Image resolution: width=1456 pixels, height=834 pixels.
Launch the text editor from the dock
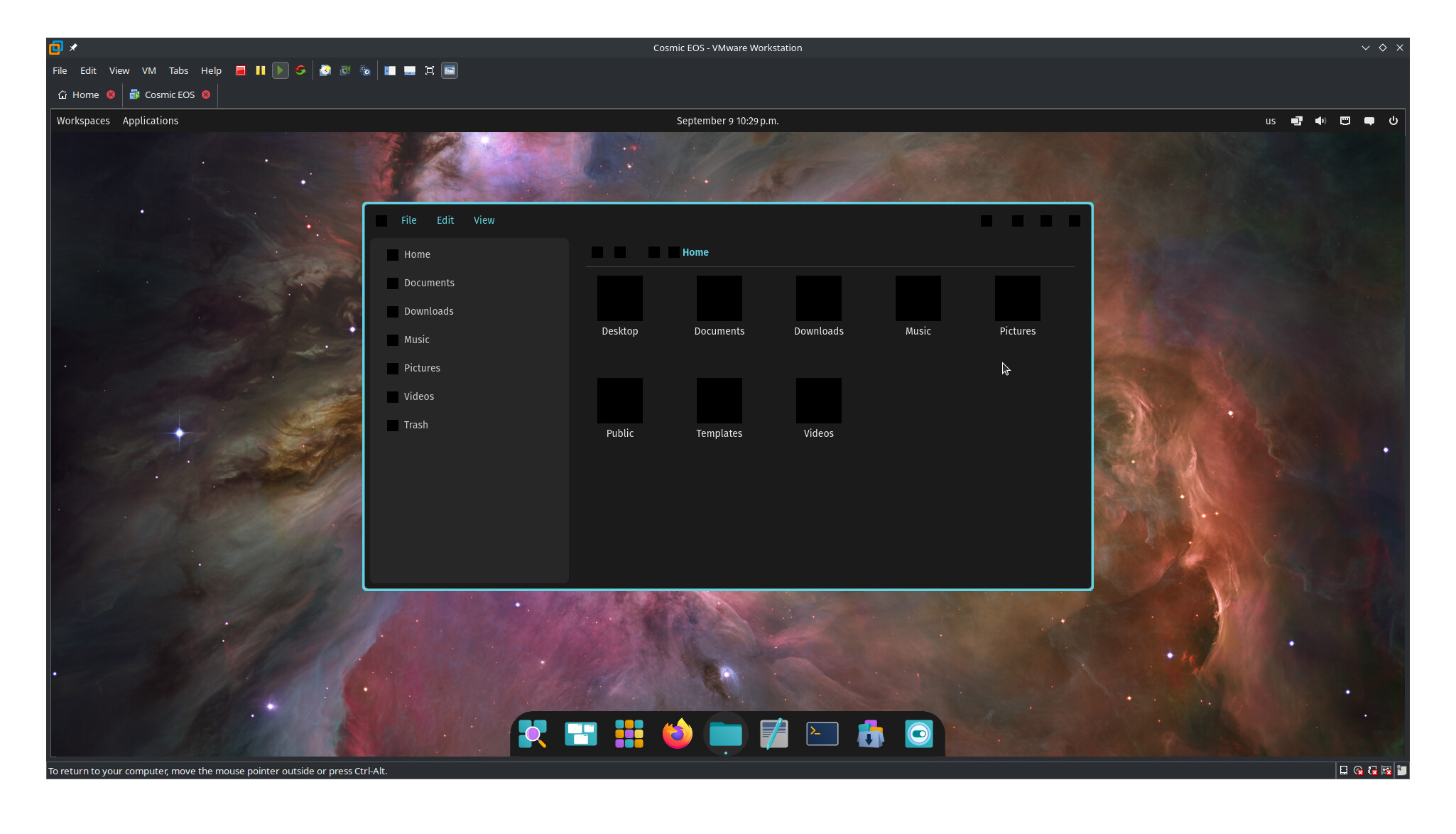point(774,734)
